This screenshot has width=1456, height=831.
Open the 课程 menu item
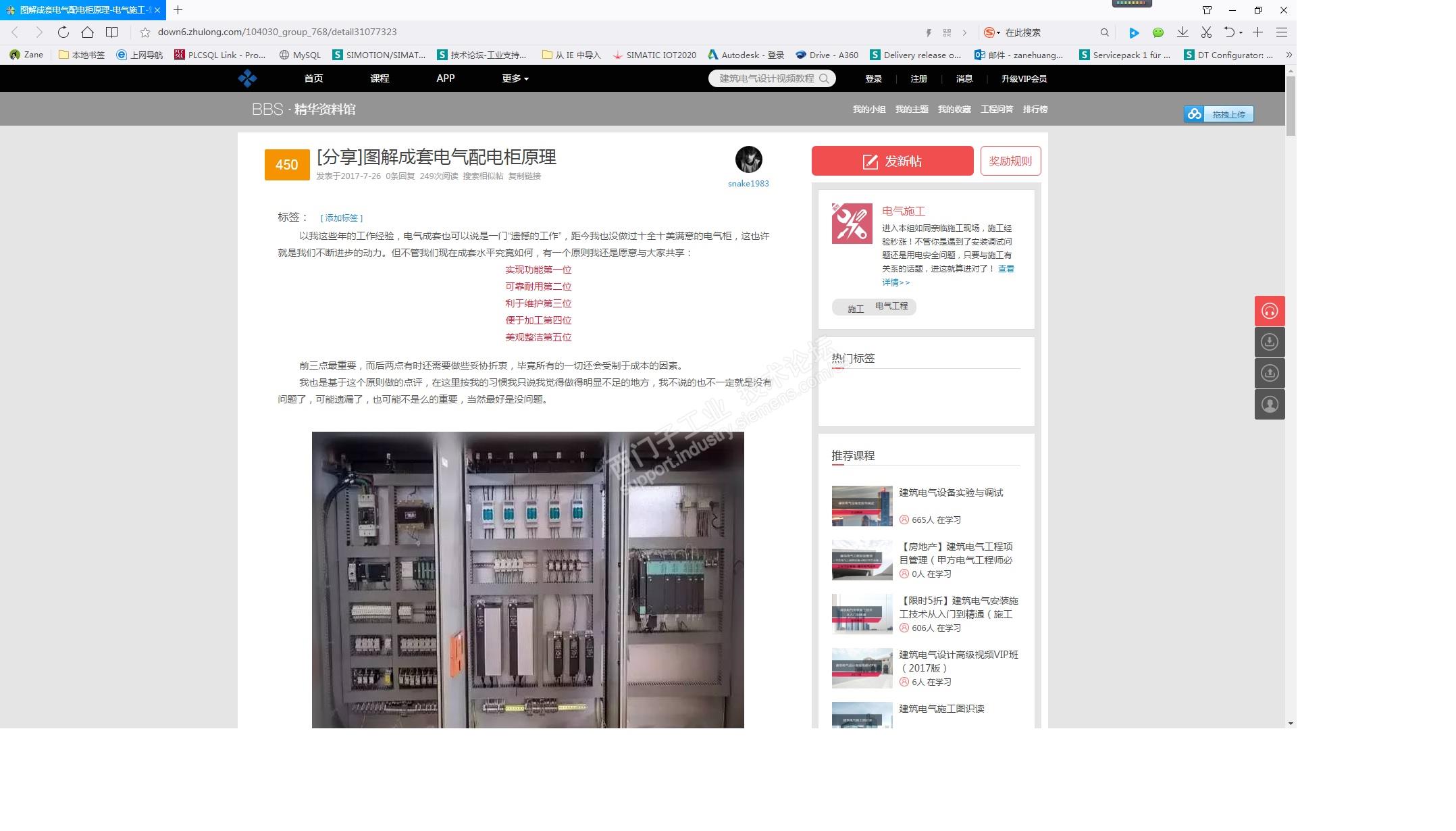380,78
